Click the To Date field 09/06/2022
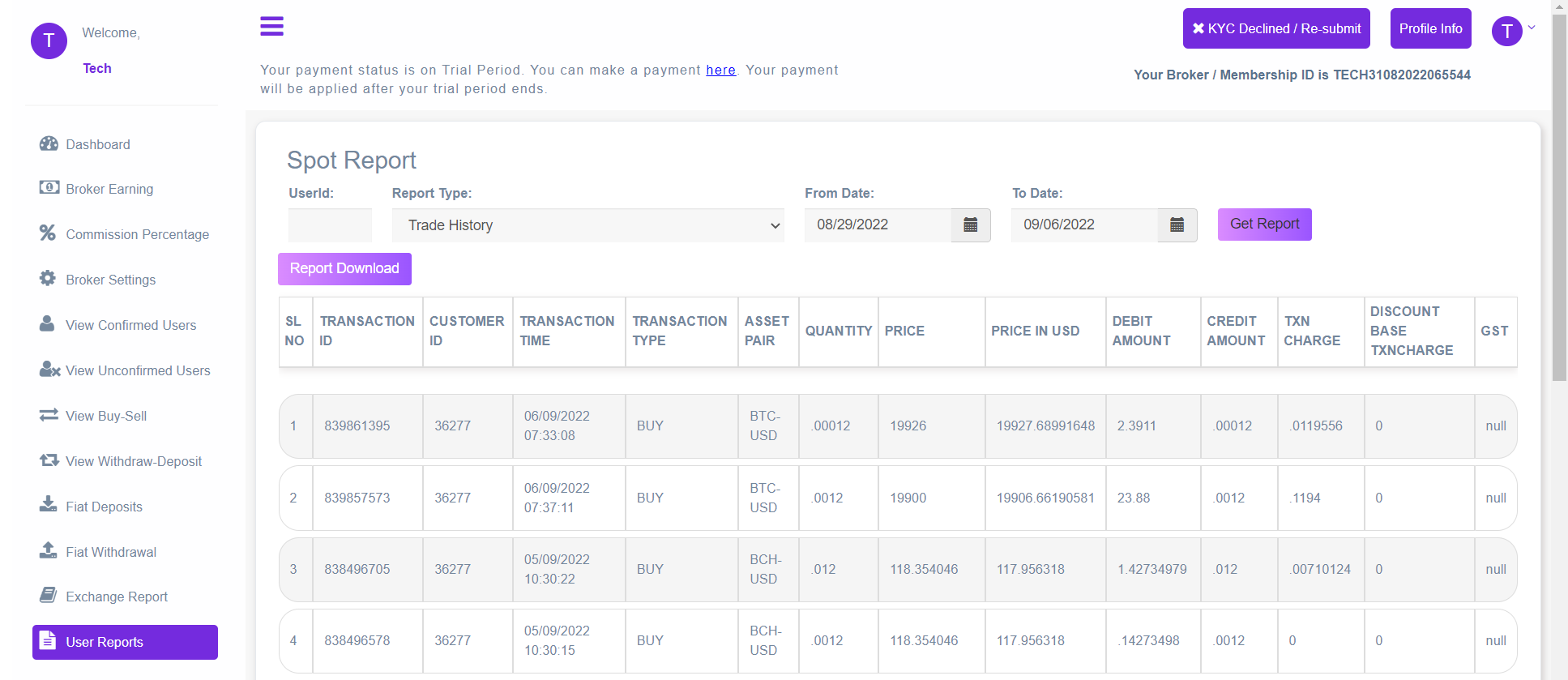The width and height of the screenshot is (1568, 680). pos(1084,225)
